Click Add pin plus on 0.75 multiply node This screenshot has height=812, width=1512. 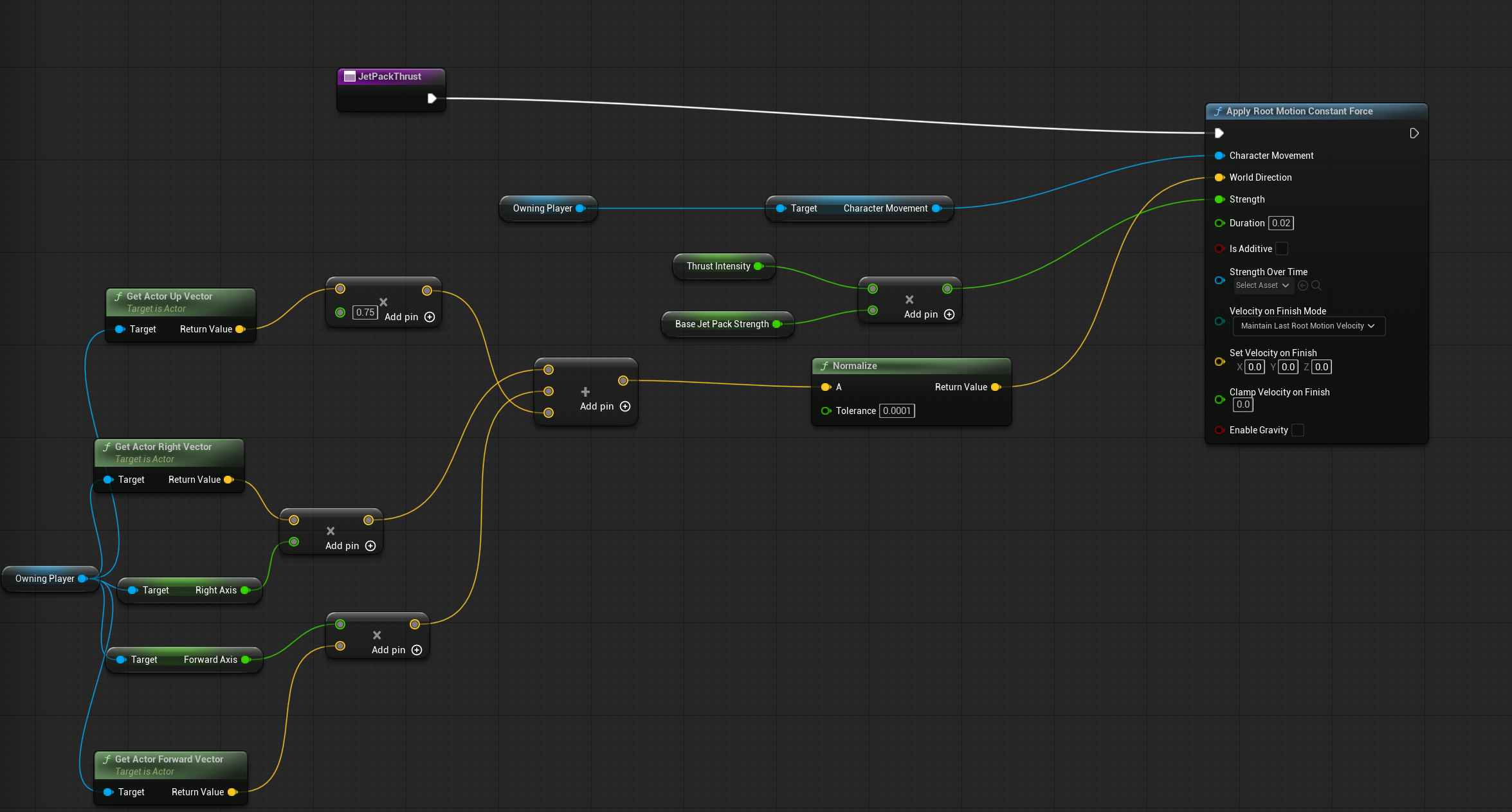tap(430, 317)
